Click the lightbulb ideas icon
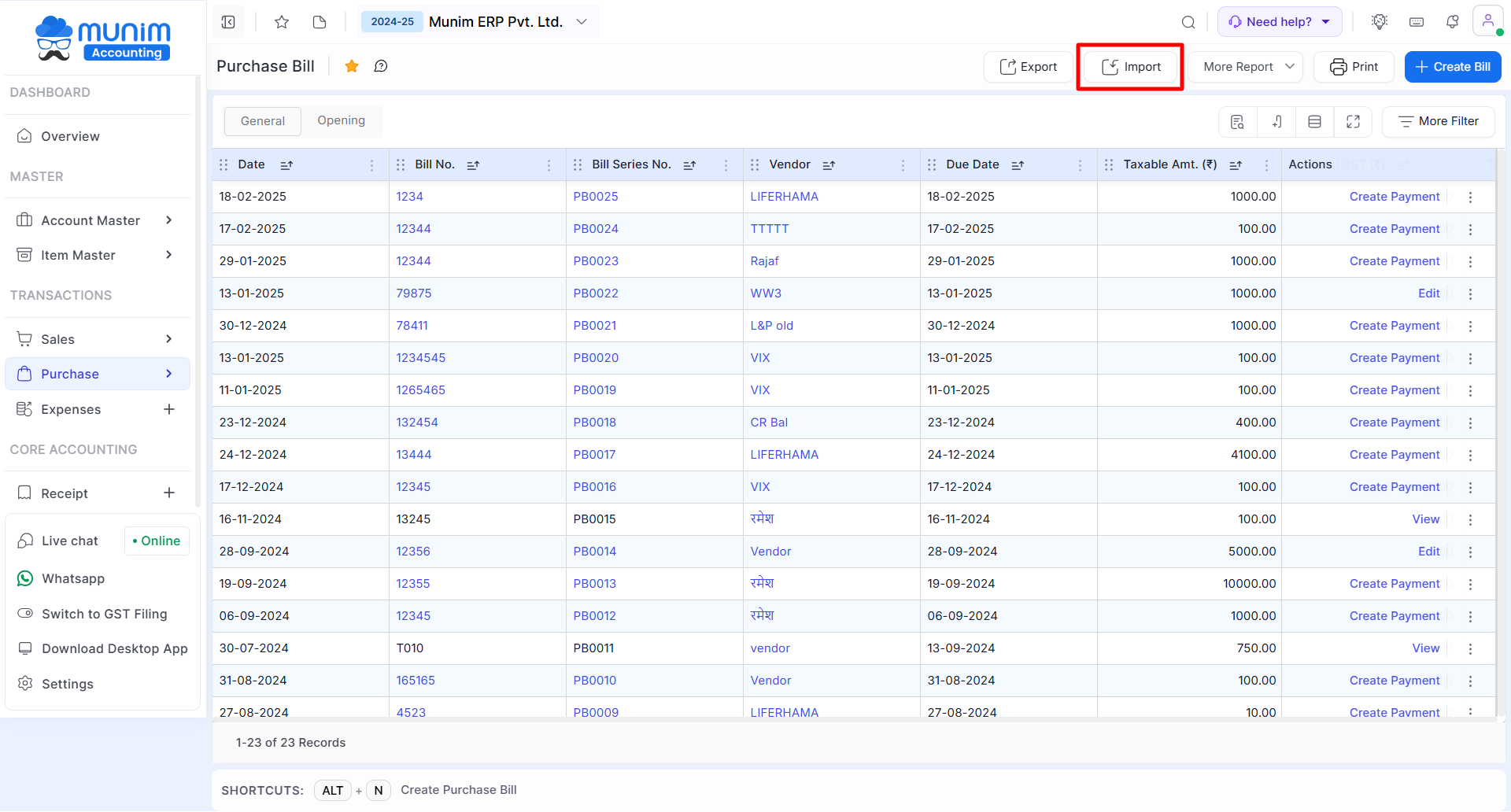 coord(1380,22)
